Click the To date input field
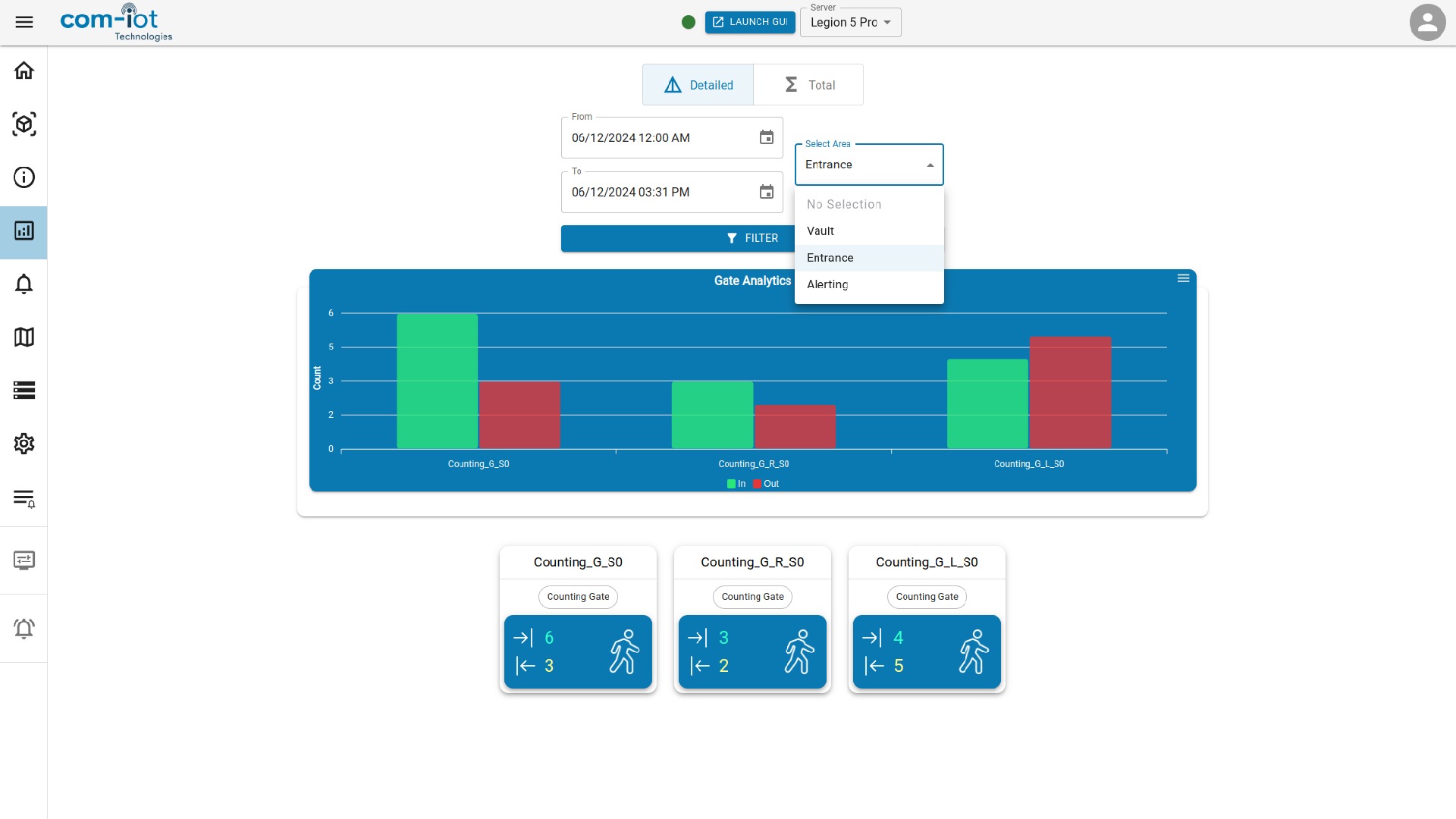 coord(672,192)
